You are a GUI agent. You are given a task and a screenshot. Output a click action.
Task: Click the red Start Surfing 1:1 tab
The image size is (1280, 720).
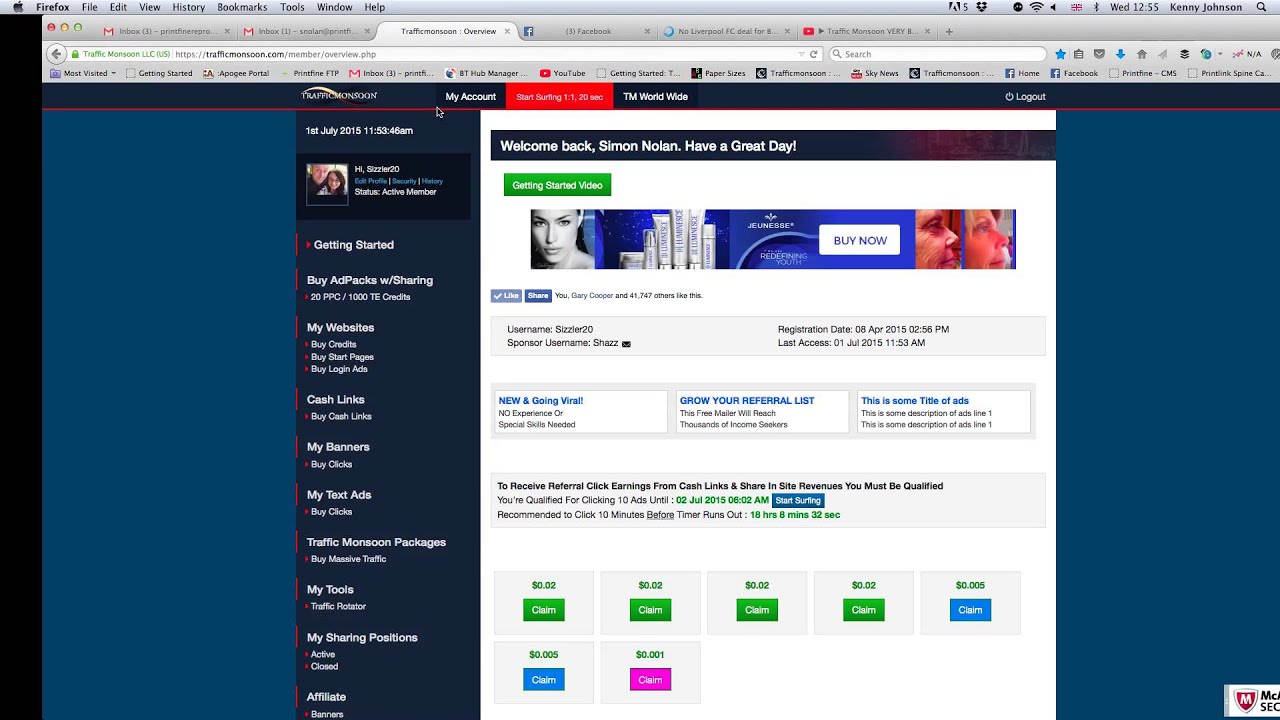[559, 97]
